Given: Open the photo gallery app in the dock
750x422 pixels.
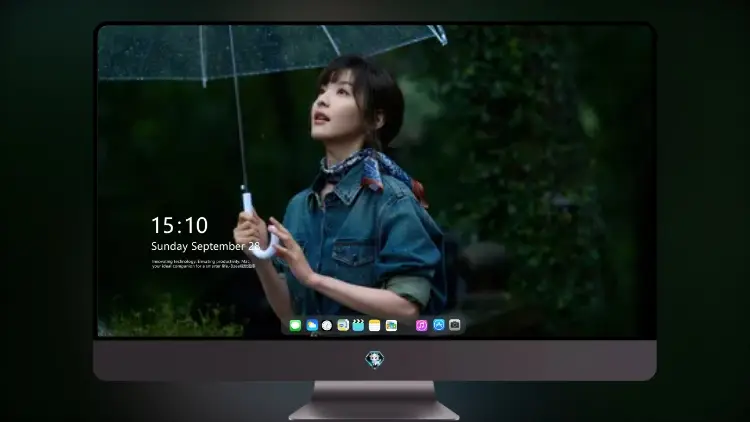Looking at the screenshot, I should tap(391, 326).
